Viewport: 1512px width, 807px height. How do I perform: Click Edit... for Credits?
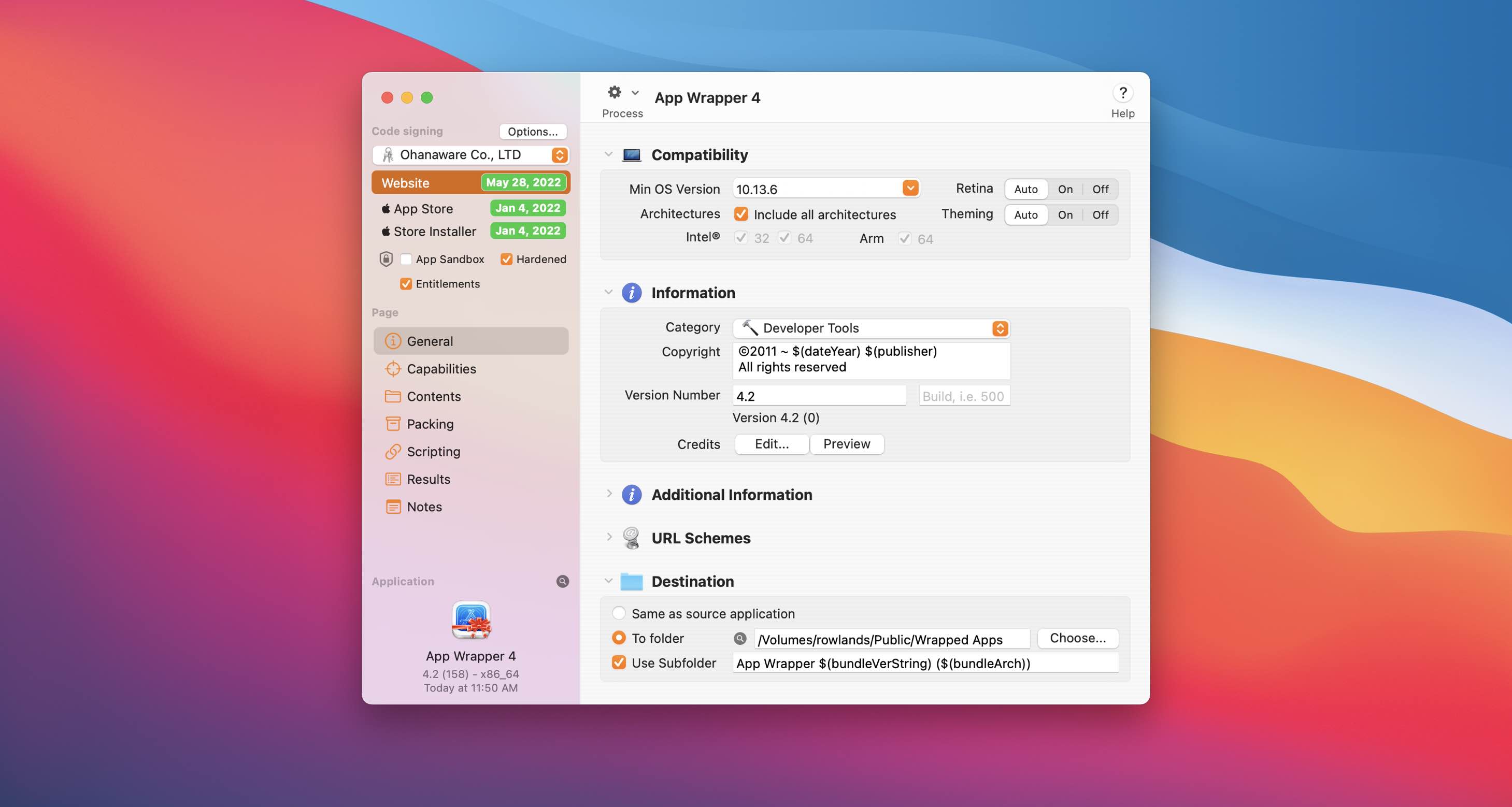[x=772, y=444]
